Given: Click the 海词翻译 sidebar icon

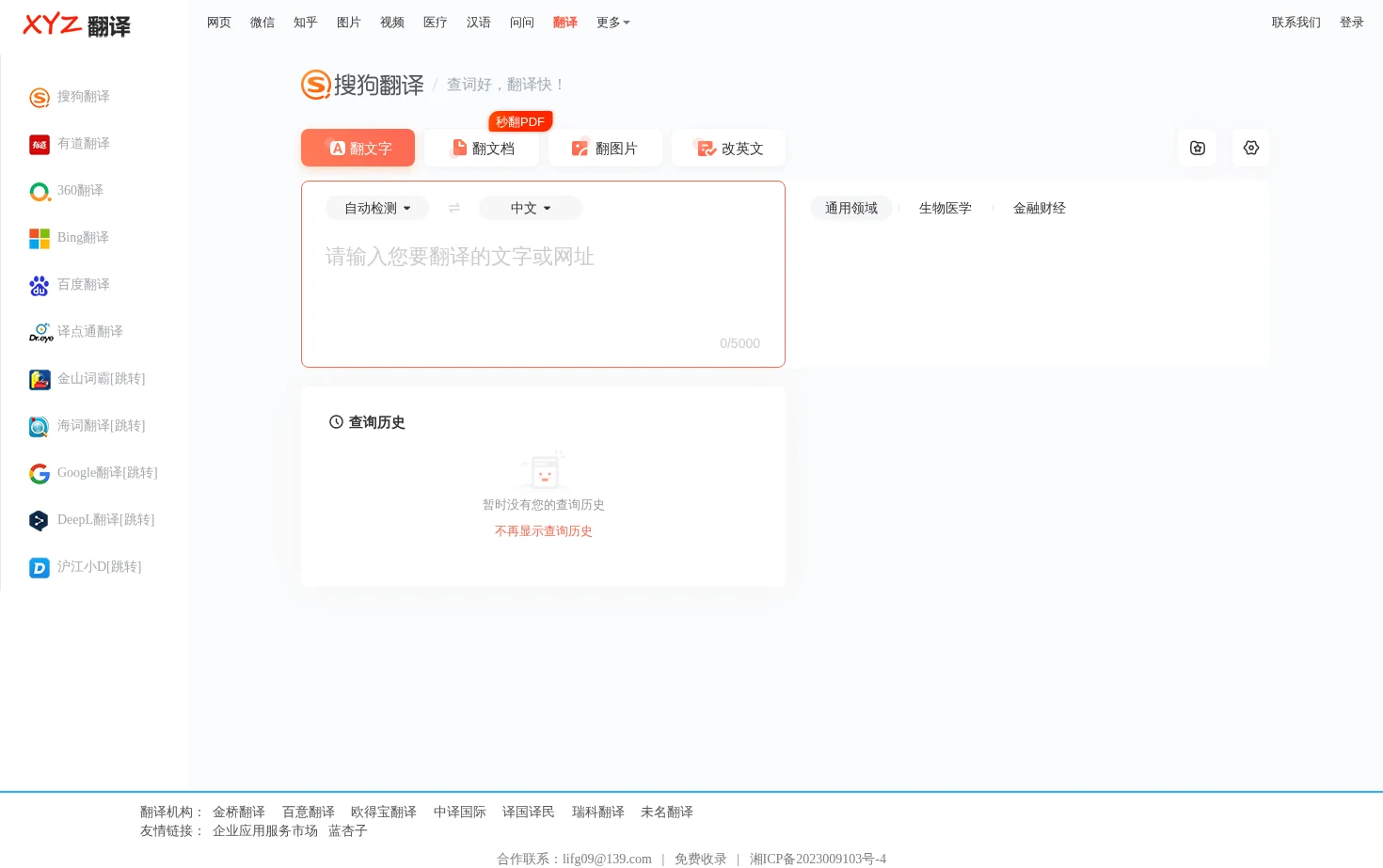Looking at the screenshot, I should 40,426.
